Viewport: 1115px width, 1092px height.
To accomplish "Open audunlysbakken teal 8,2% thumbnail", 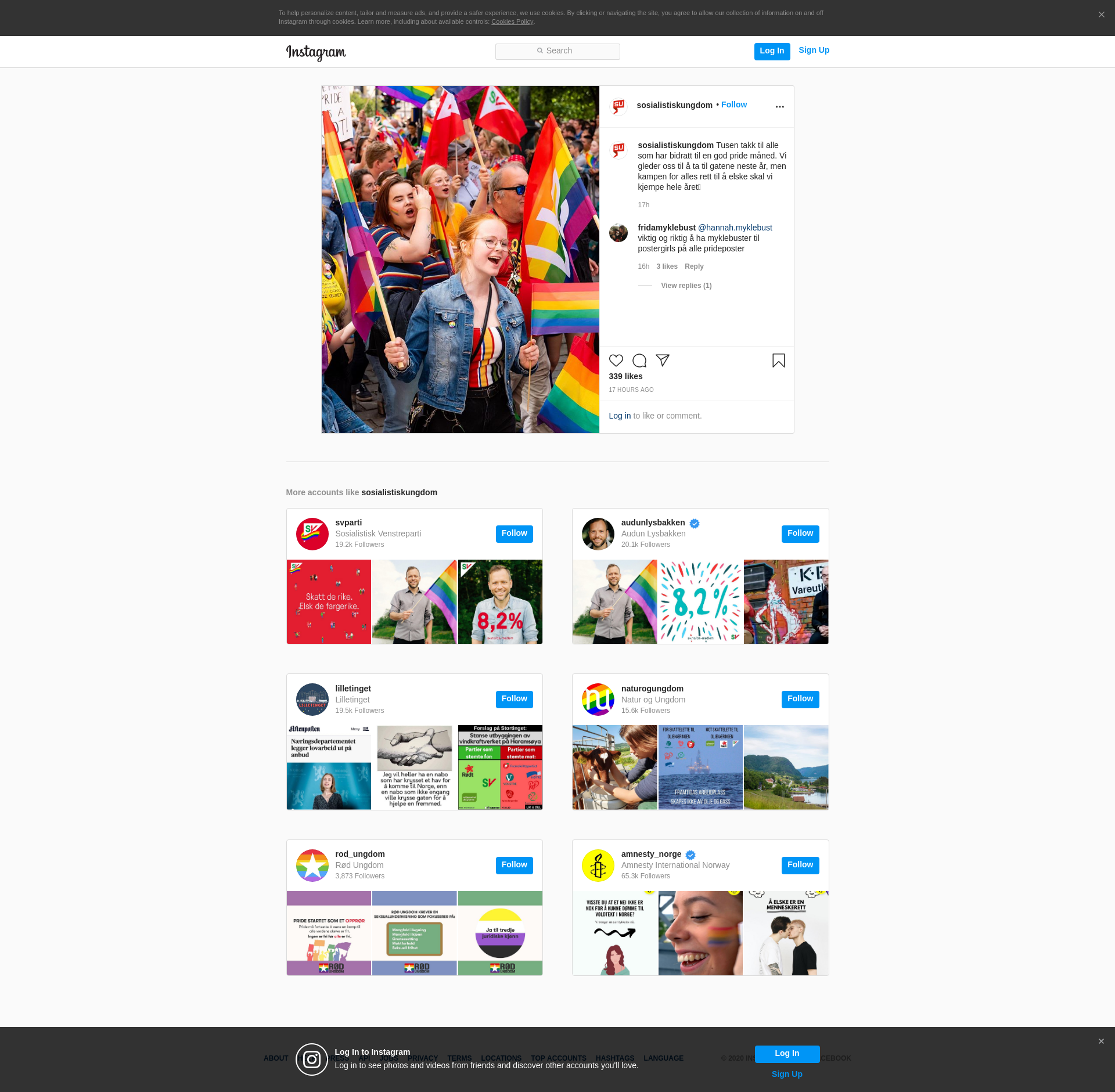I will pyautogui.click(x=700, y=601).
